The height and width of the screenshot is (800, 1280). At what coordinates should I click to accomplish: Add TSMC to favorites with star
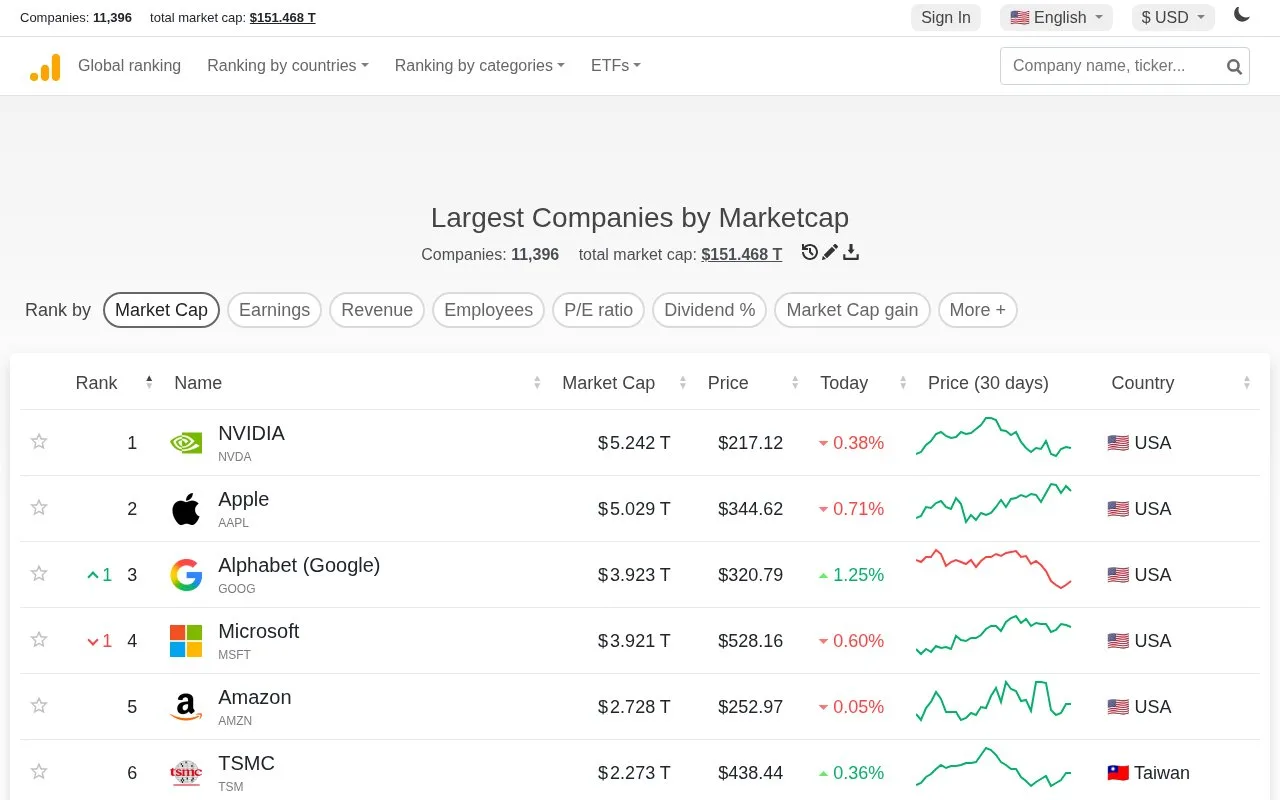tap(39, 771)
